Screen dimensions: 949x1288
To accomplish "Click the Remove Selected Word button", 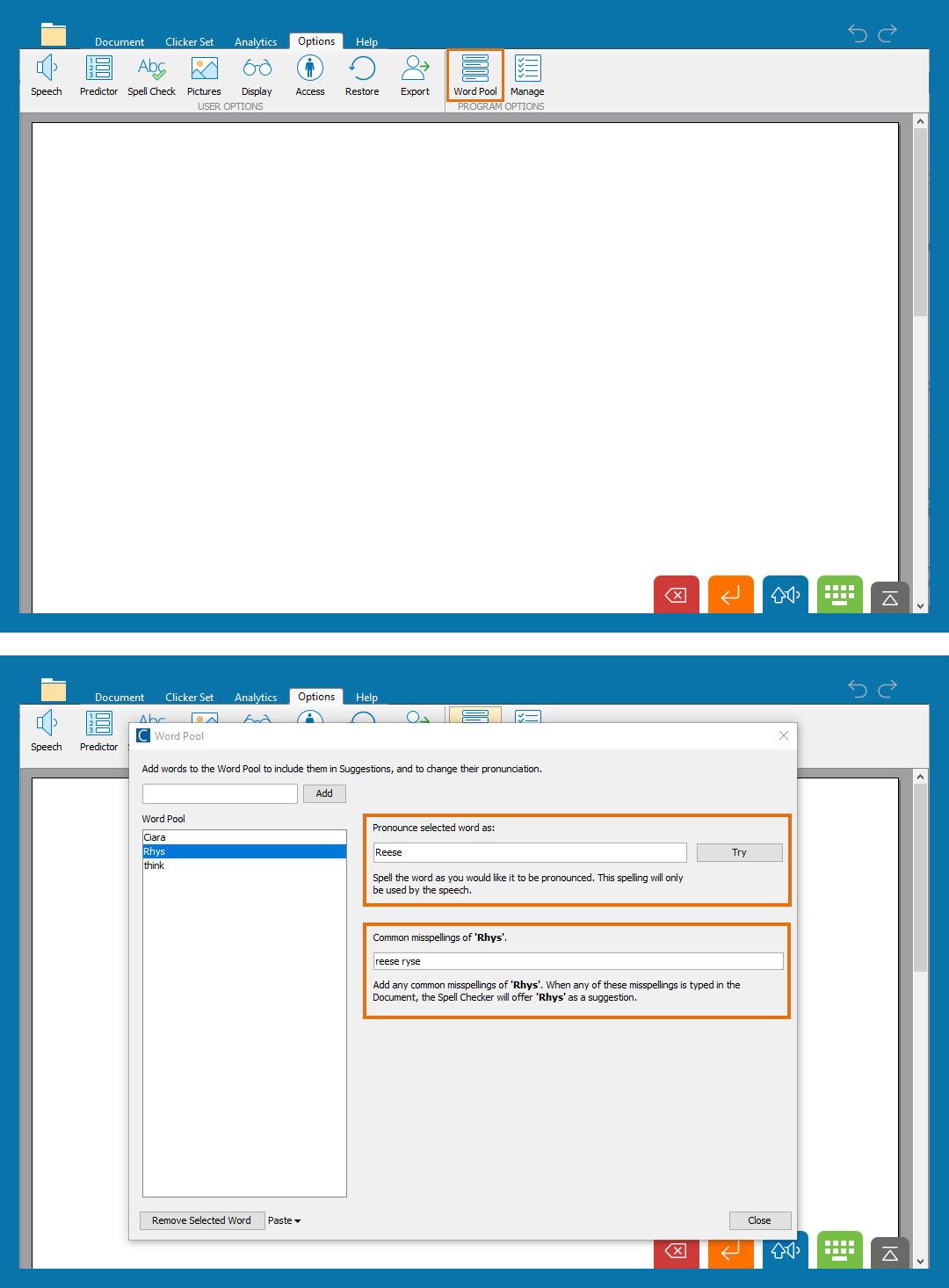I will pos(201,1220).
